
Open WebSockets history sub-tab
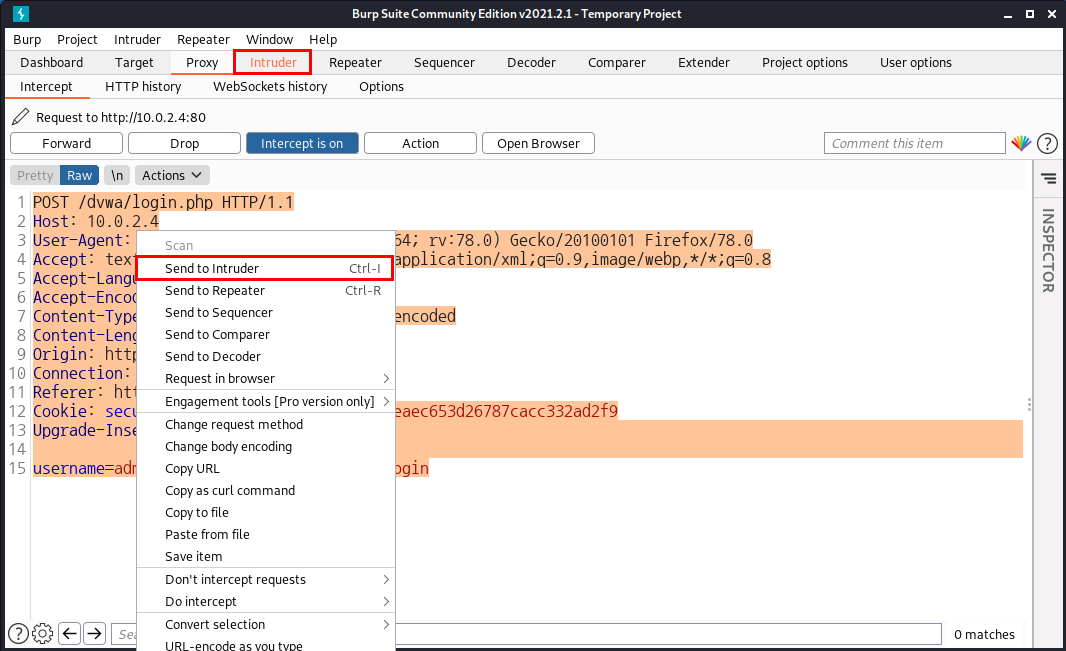270,86
